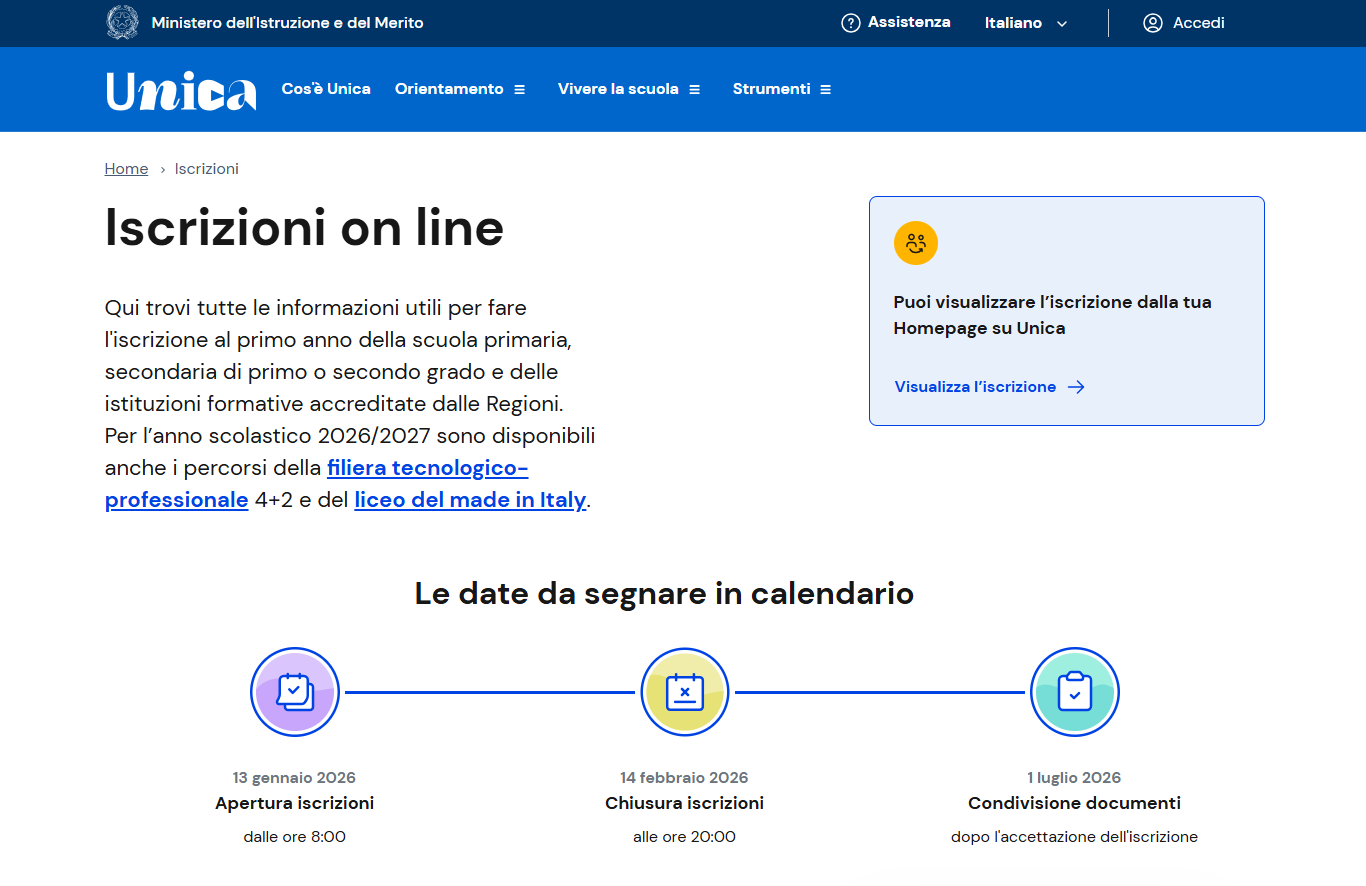Screen dimensions: 1366x886
Task: Click the arrow next to Visualizza l'iscrizione
Action: tap(1076, 387)
